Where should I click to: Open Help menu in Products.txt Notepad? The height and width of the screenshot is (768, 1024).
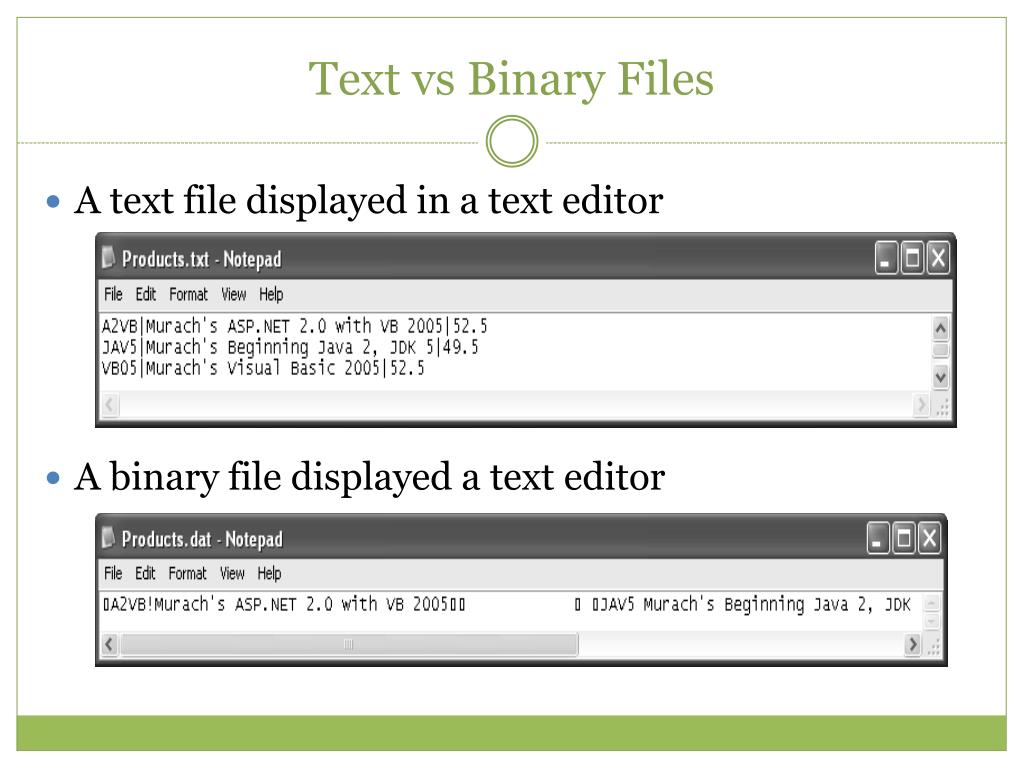(x=271, y=295)
